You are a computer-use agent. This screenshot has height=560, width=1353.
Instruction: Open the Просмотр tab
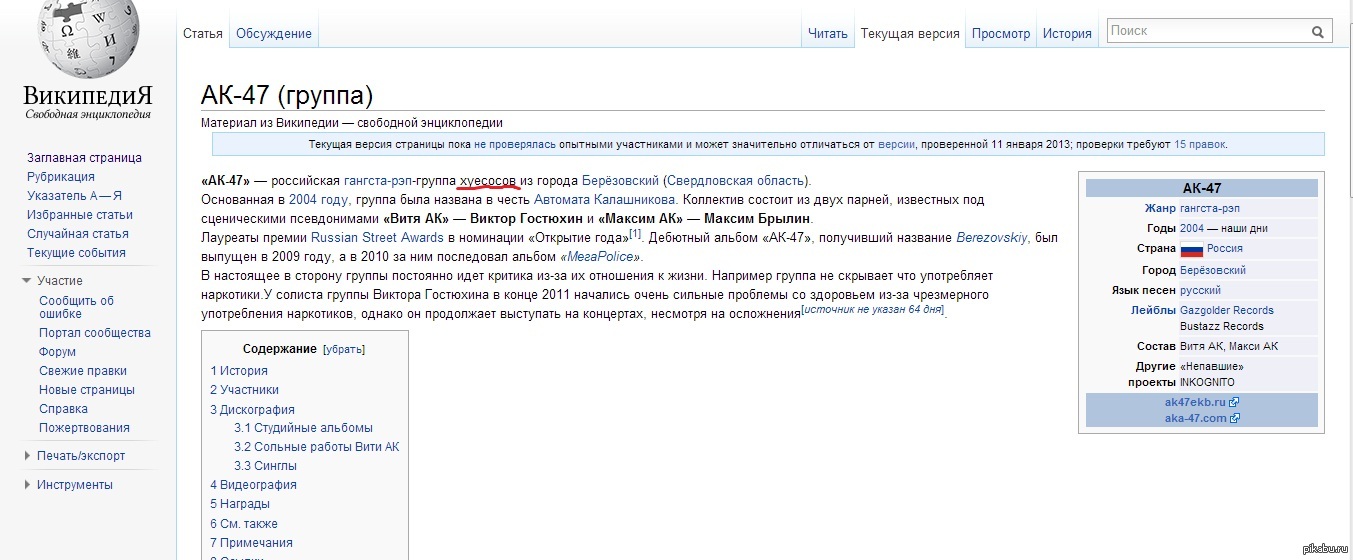(1001, 33)
